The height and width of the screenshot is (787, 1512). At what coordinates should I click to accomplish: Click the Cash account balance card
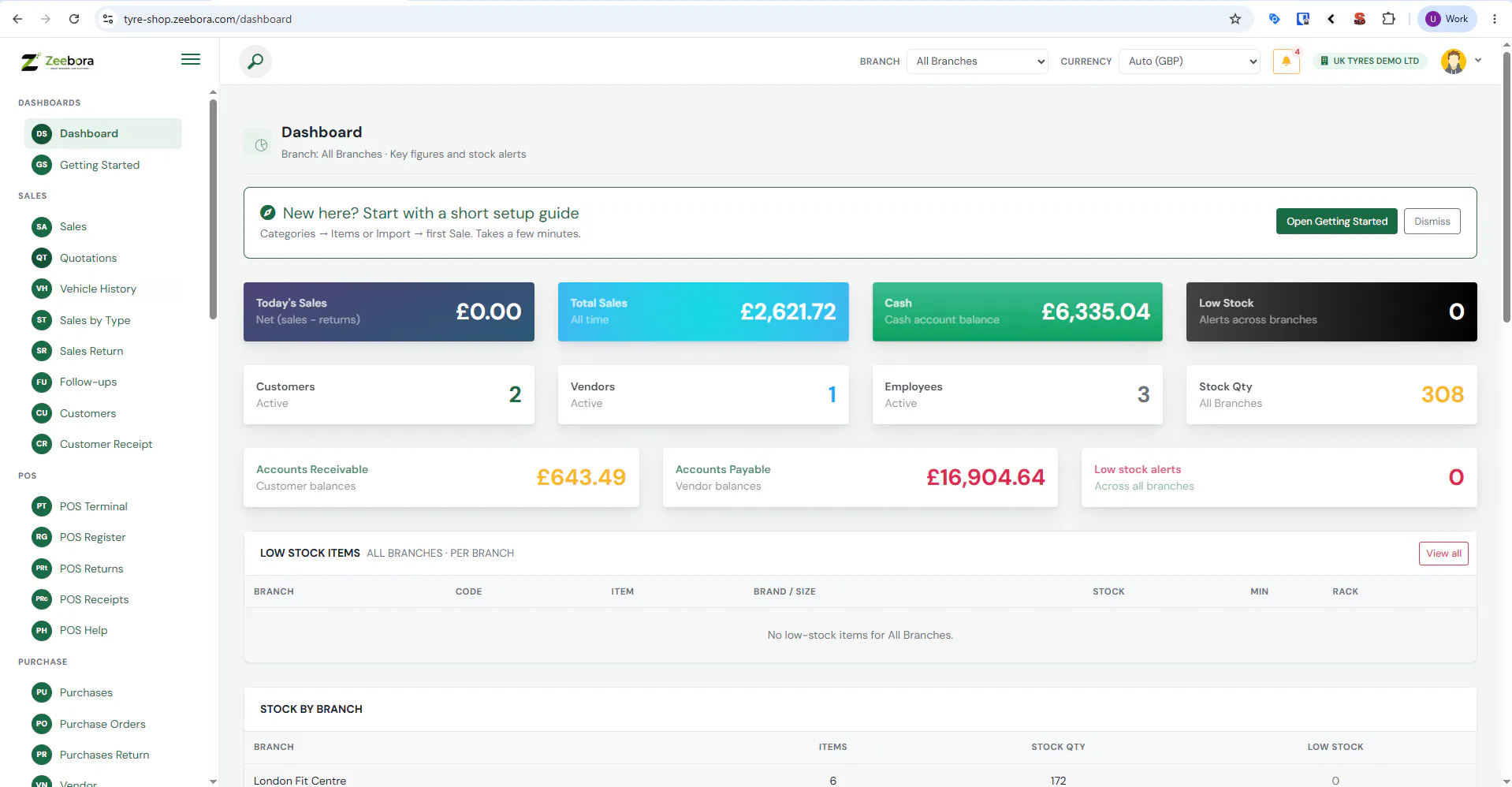coord(1017,311)
